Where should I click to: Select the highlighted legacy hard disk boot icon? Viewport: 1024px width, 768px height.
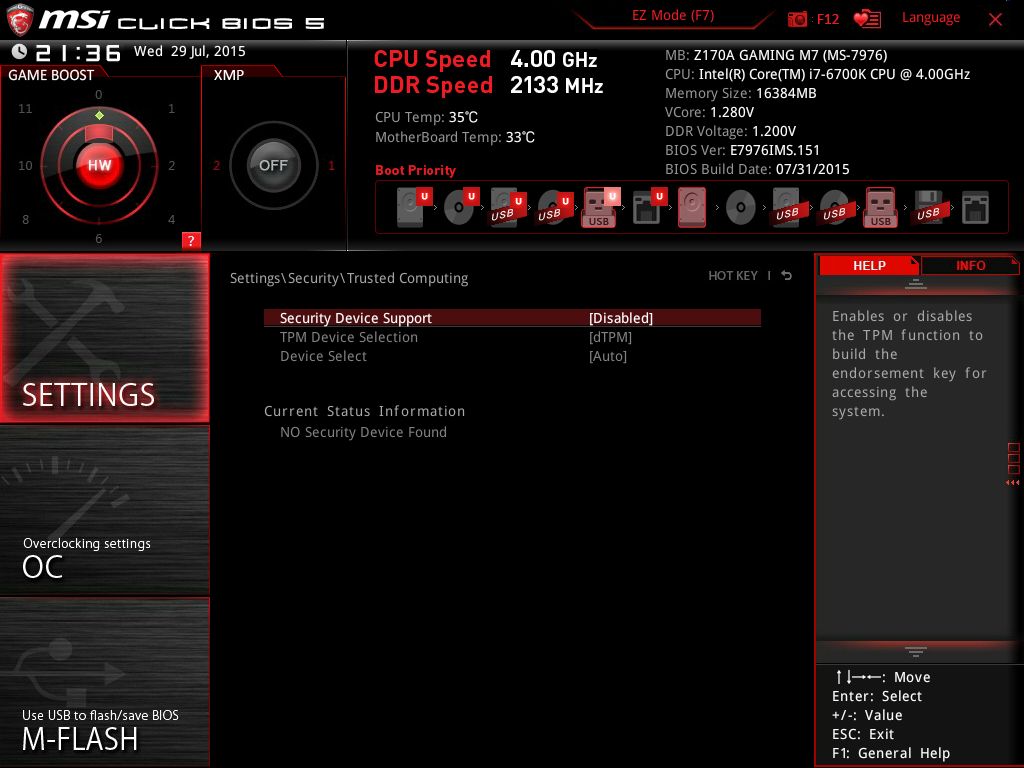tap(692, 207)
